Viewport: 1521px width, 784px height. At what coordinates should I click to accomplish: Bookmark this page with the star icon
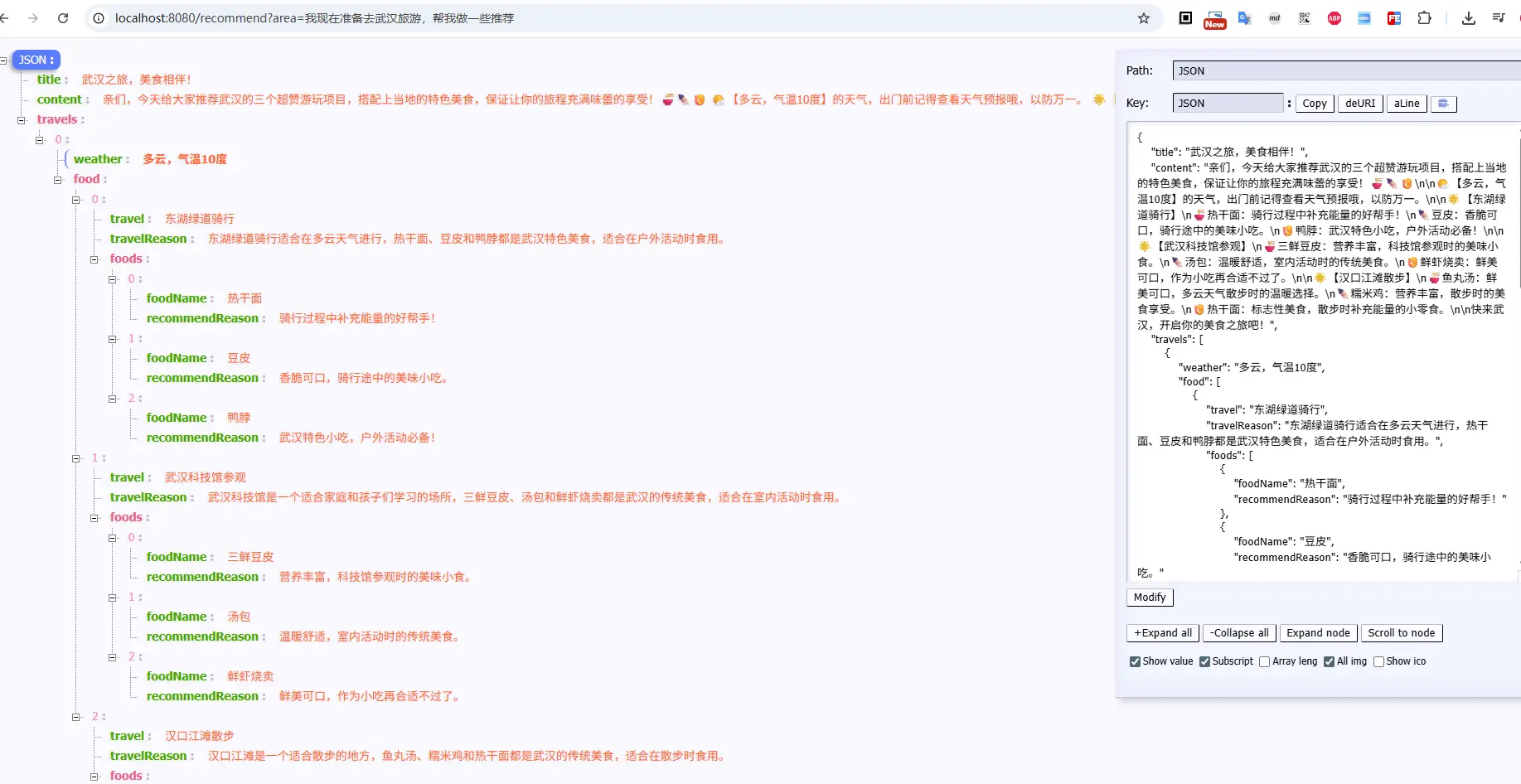[1144, 18]
